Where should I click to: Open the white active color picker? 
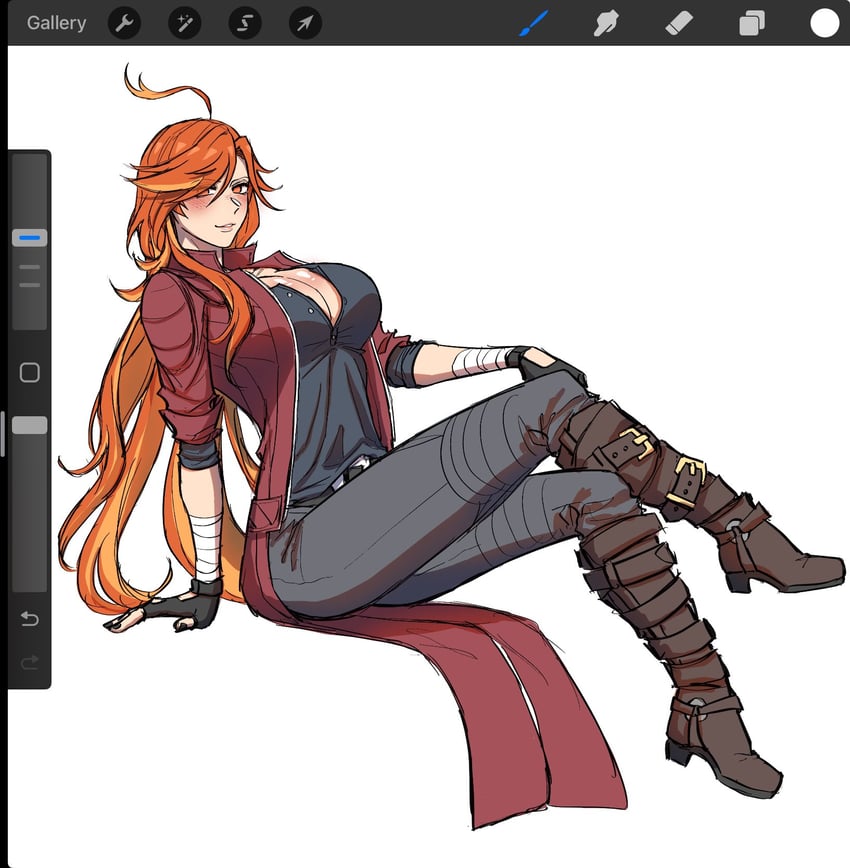(825, 23)
